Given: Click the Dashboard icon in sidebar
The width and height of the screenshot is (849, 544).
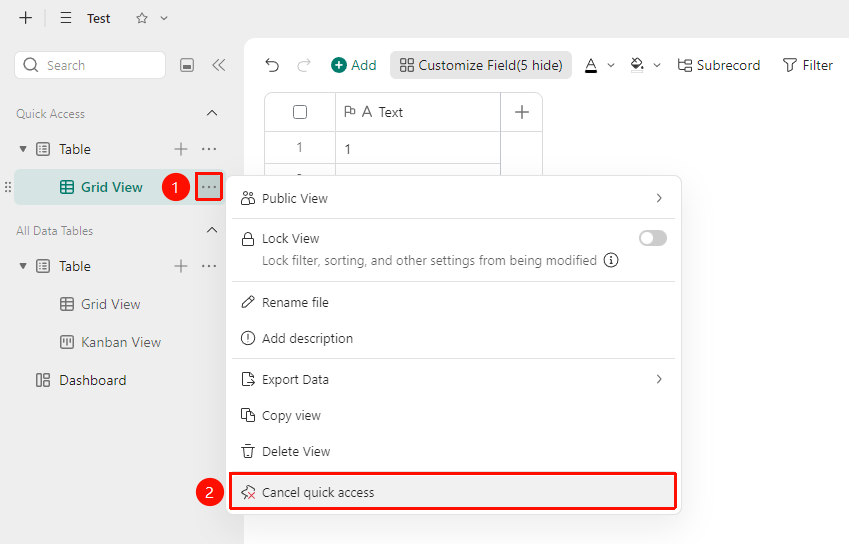Looking at the screenshot, I should pos(43,380).
